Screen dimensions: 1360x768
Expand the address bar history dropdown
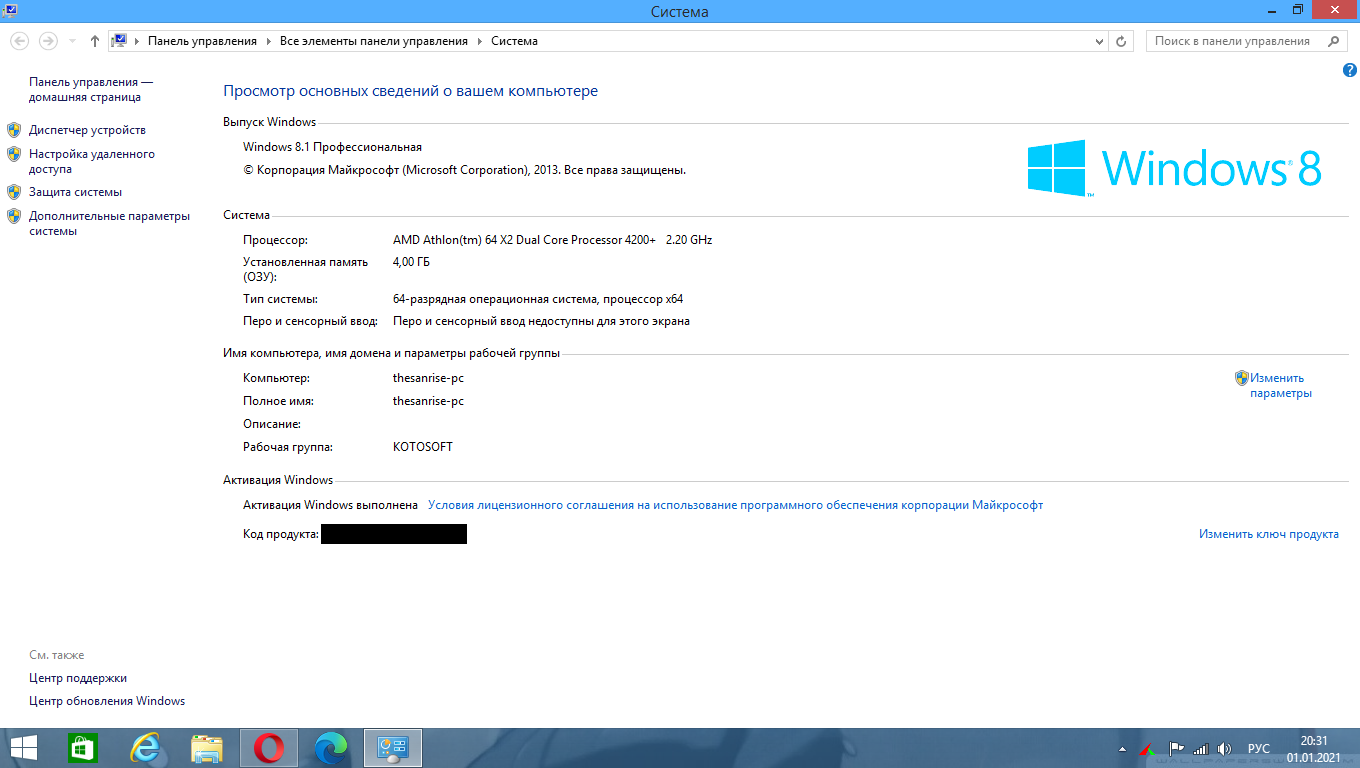(1099, 41)
